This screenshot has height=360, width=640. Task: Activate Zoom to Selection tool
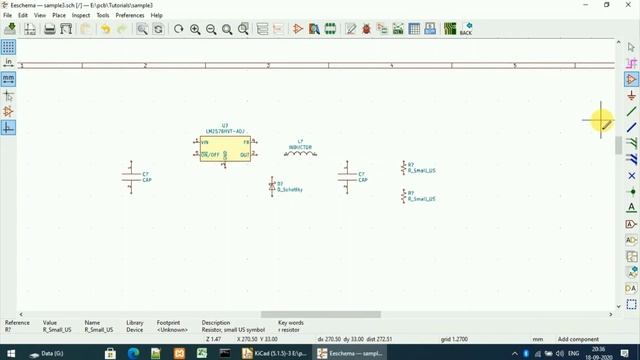(x=243, y=29)
